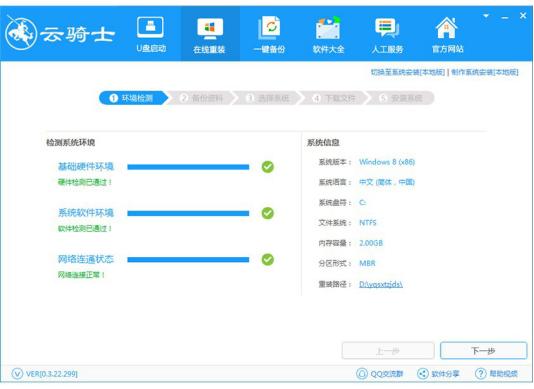Click VER[0.3.22.299] version text
The height and width of the screenshot is (389, 534).
(x=52, y=374)
